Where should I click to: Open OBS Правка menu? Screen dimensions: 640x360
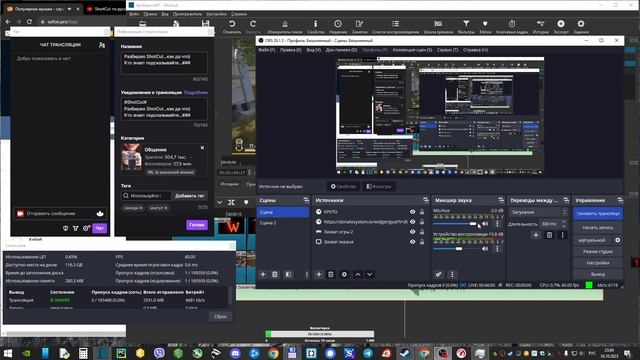(x=291, y=50)
